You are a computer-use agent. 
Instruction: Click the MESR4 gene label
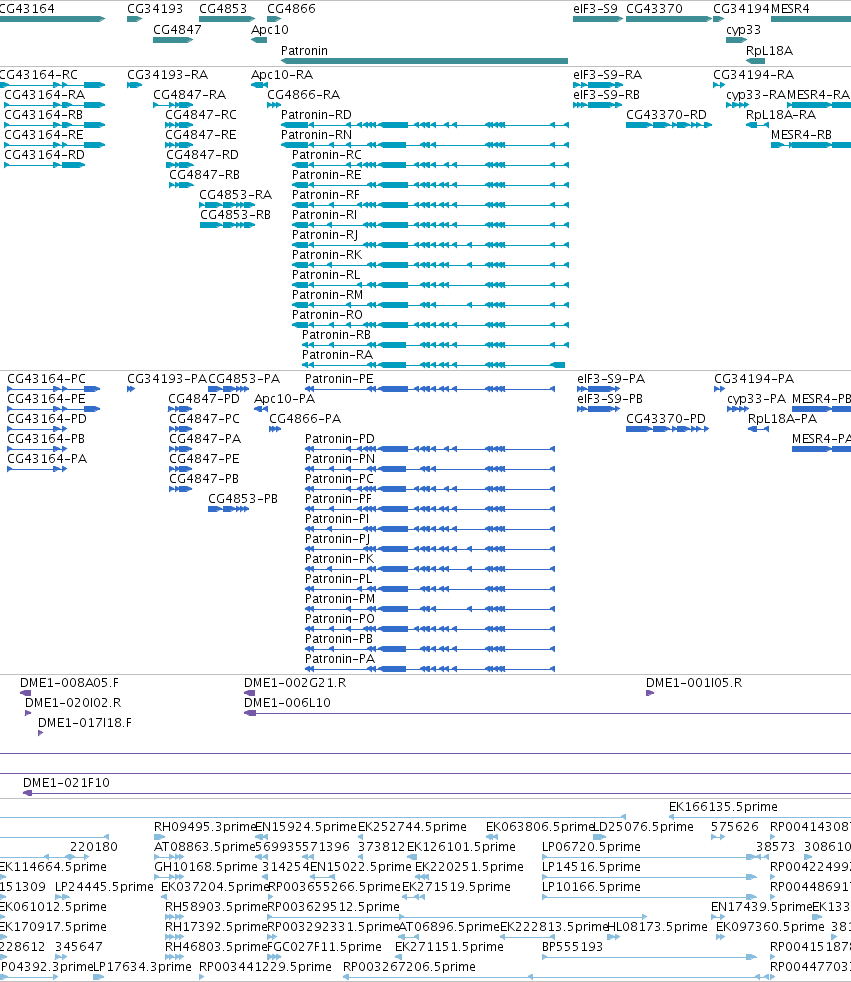tap(790, 9)
